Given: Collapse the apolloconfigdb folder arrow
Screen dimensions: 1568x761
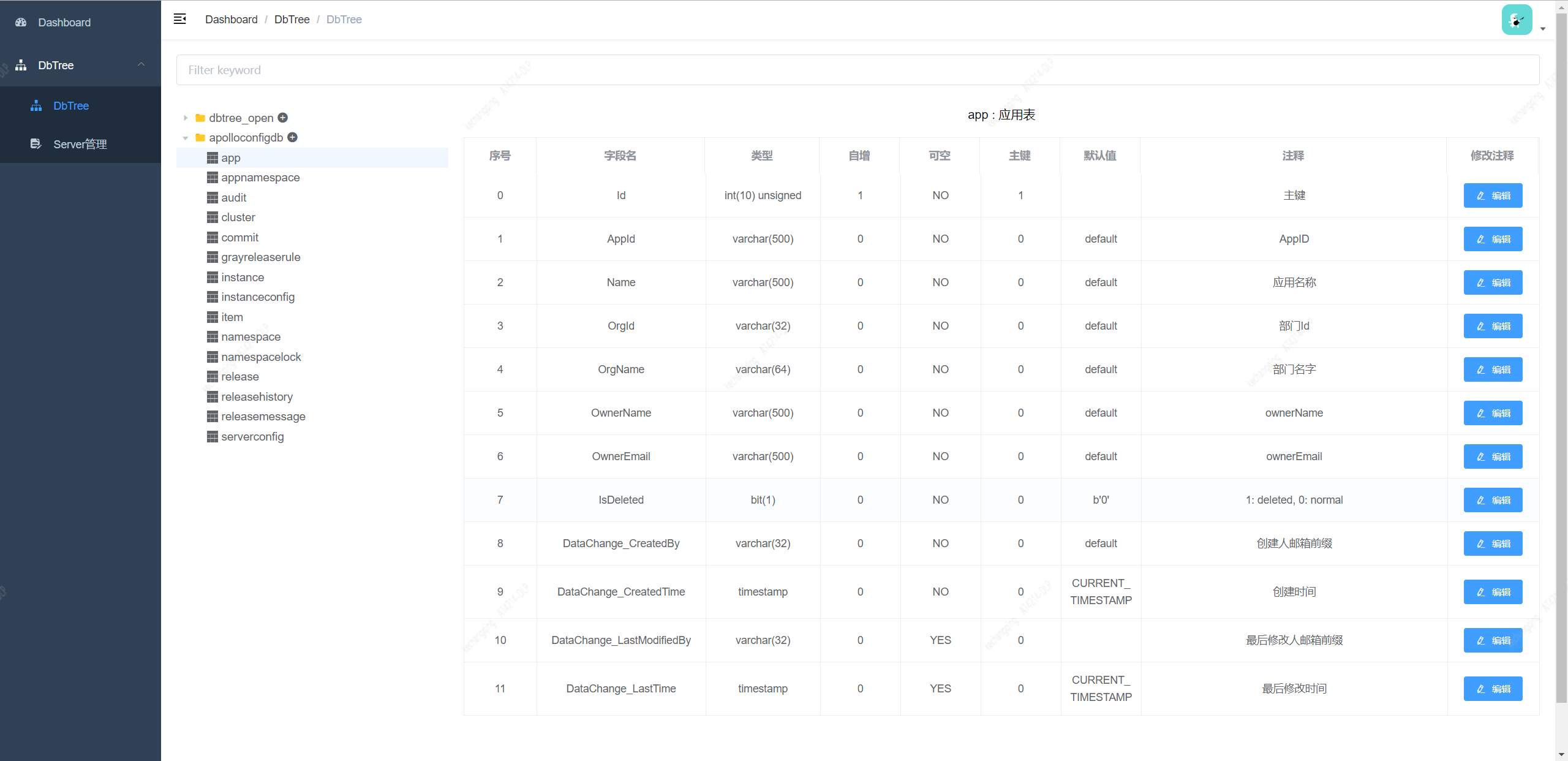Looking at the screenshot, I should [x=186, y=138].
